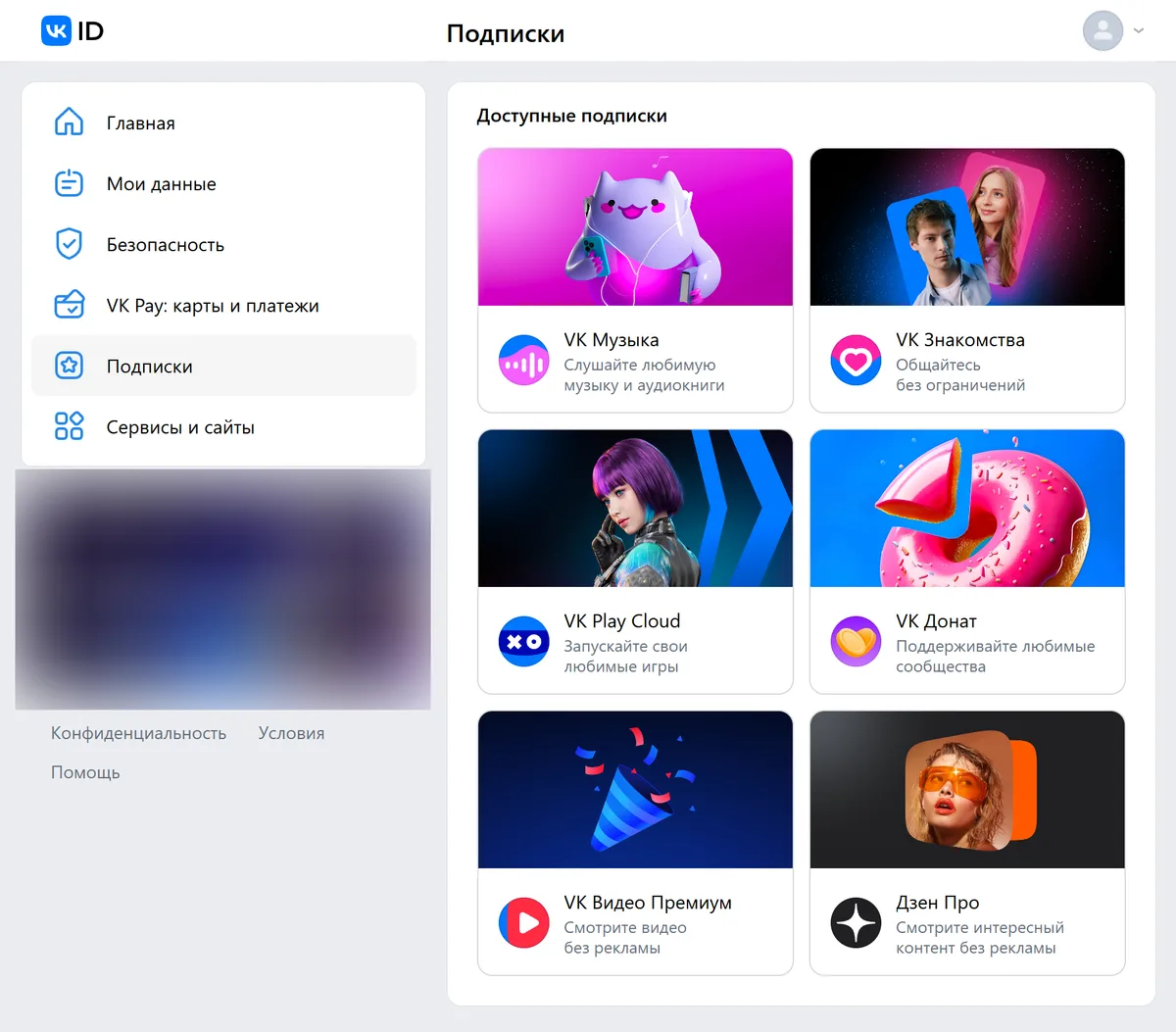This screenshot has width=1176, height=1032.
Task: Click 'Поддерживайте любимые сообщества' description
Action: coord(996,657)
